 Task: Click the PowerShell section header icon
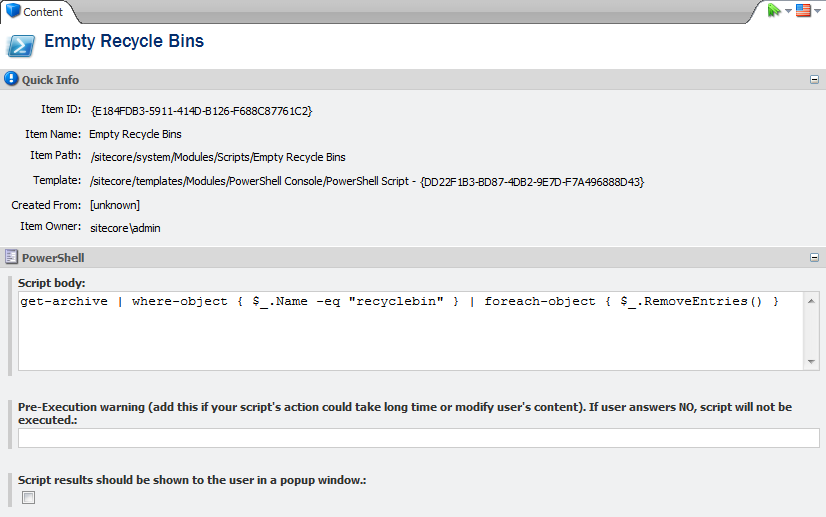(11, 257)
